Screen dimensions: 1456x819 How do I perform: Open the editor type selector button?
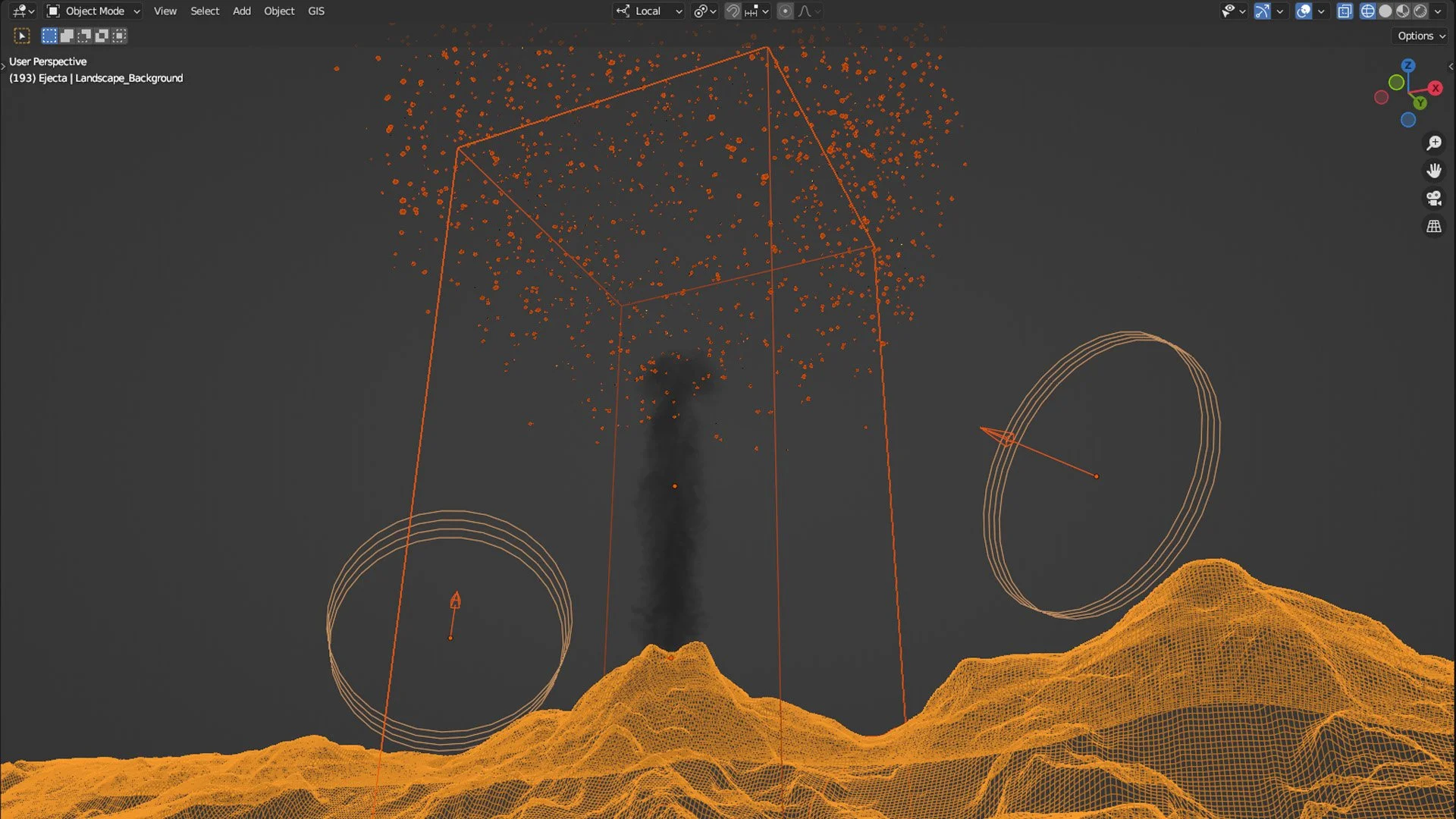click(x=24, y=11)
